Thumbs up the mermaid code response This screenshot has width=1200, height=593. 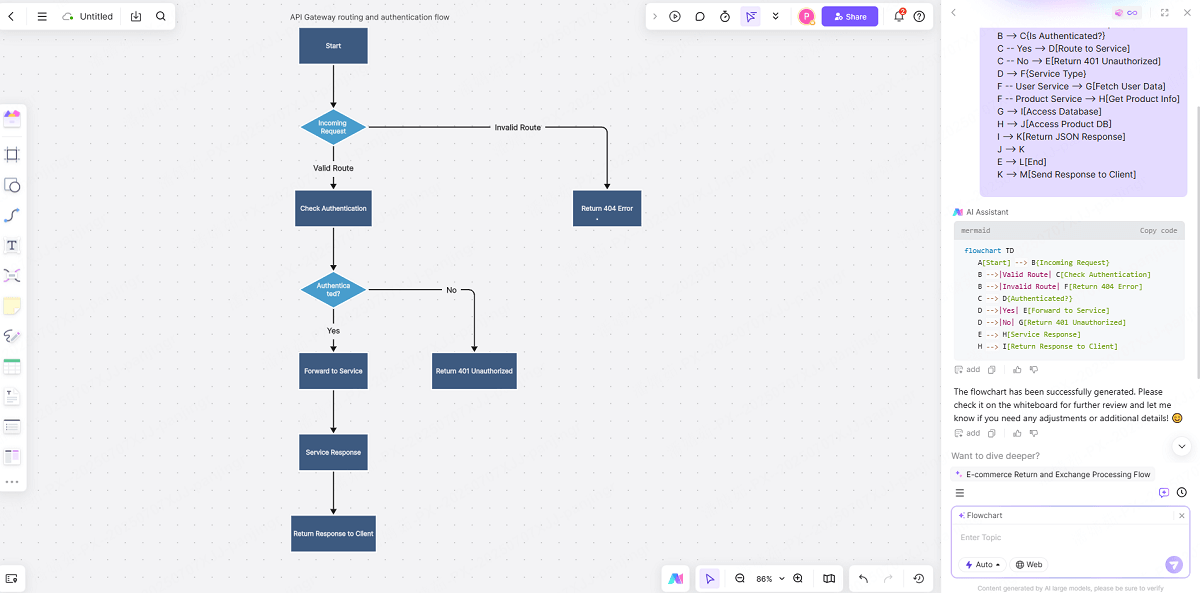coord(1017,370)
